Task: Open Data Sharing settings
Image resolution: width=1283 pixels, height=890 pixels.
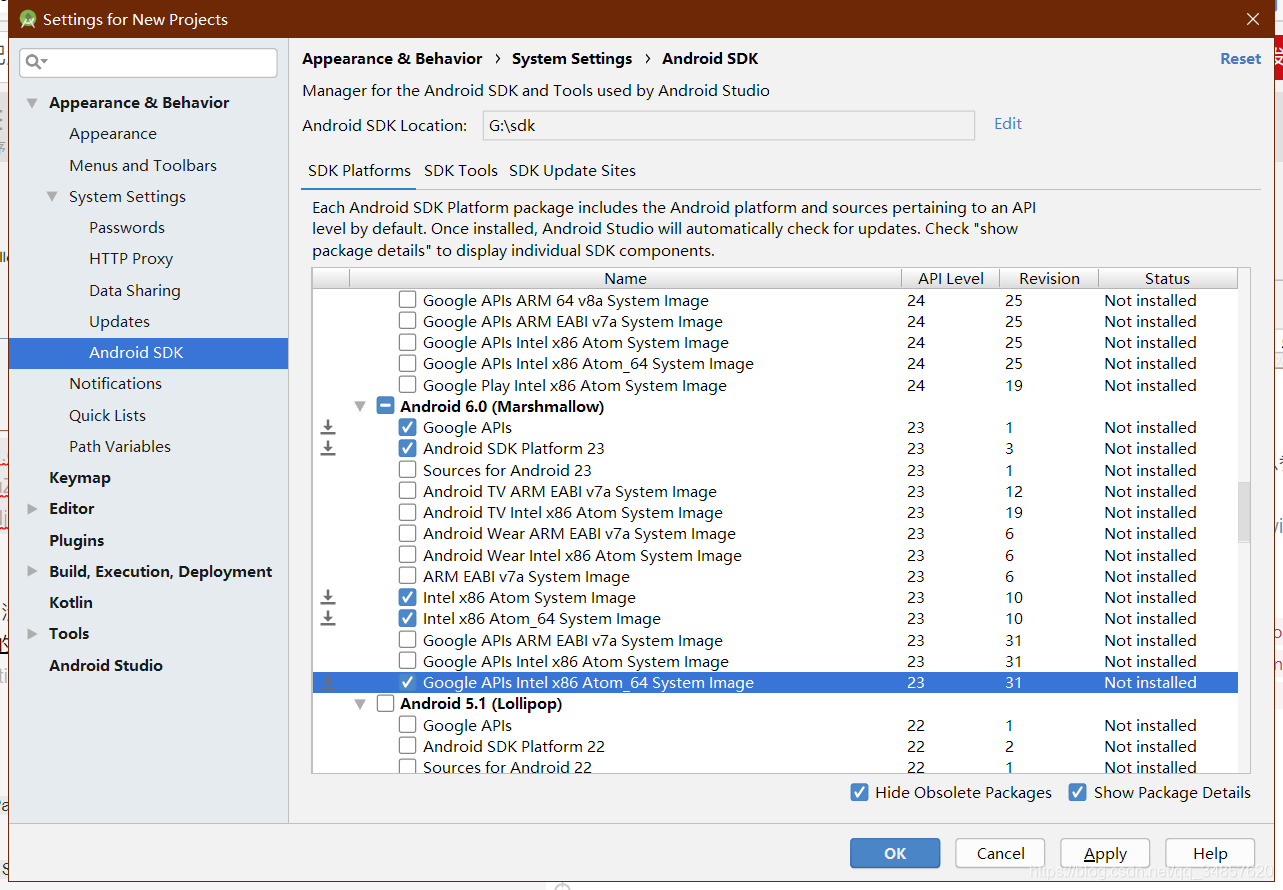Action: (x=135, y=290)
